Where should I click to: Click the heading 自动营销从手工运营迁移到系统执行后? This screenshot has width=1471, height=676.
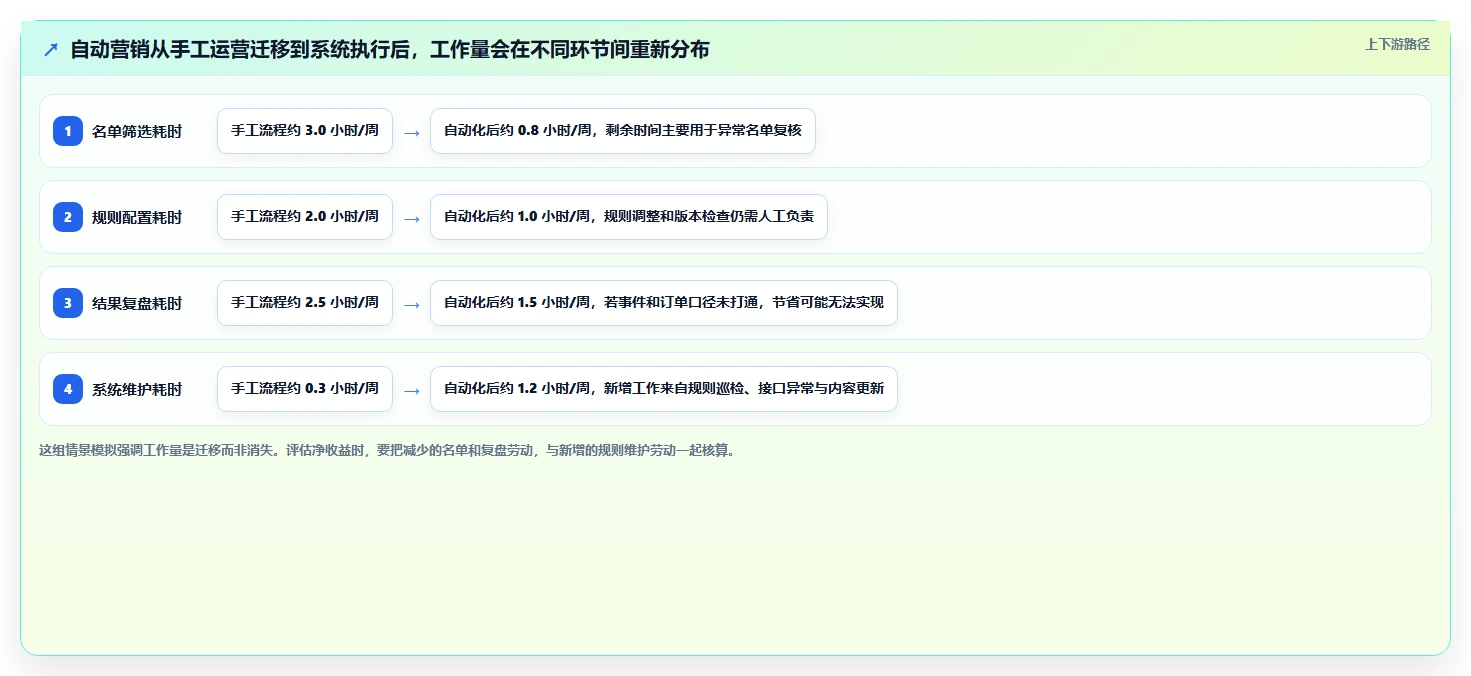click(390, 50)
